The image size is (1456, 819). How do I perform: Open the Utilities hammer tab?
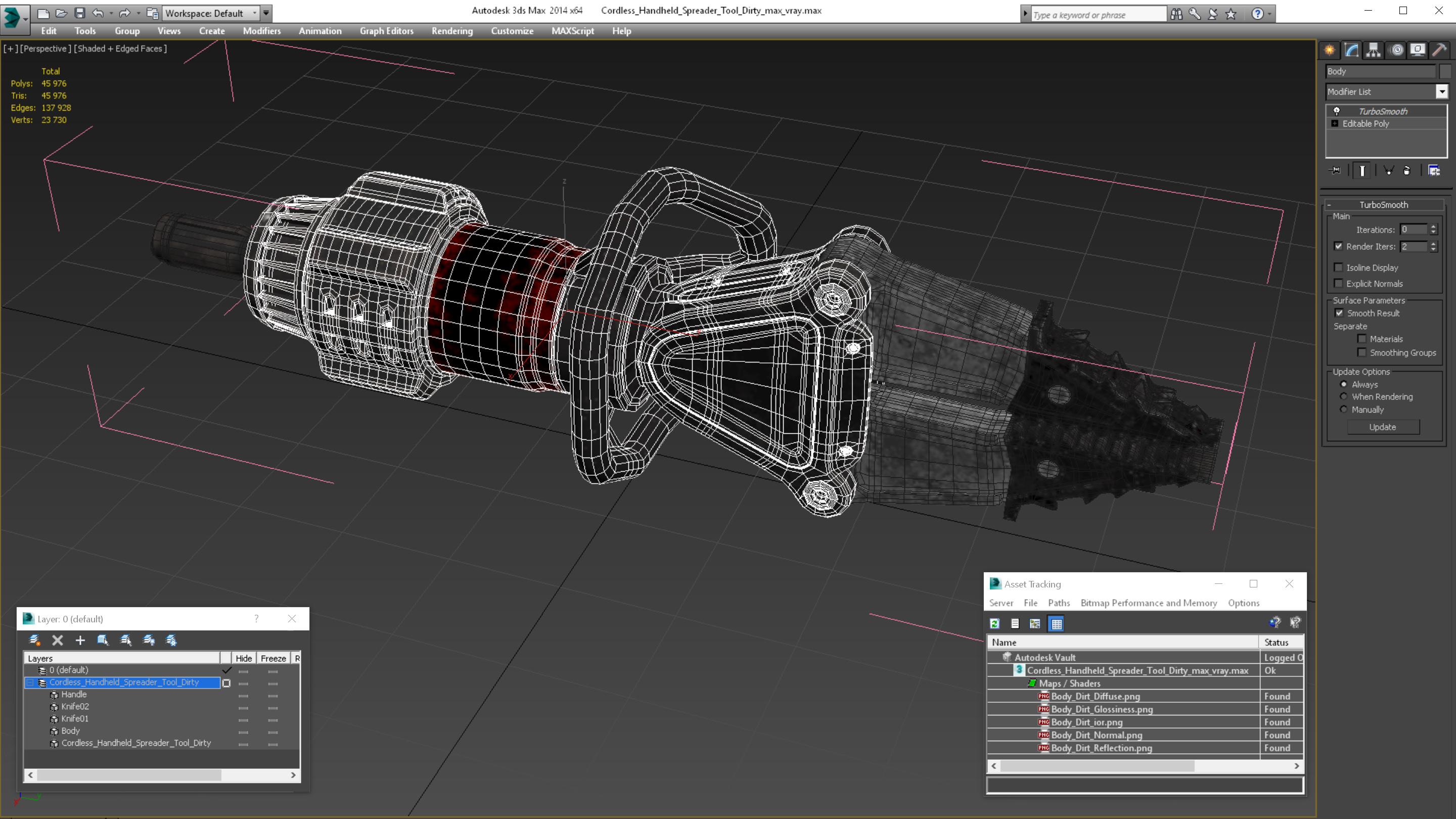(1440, 51)
